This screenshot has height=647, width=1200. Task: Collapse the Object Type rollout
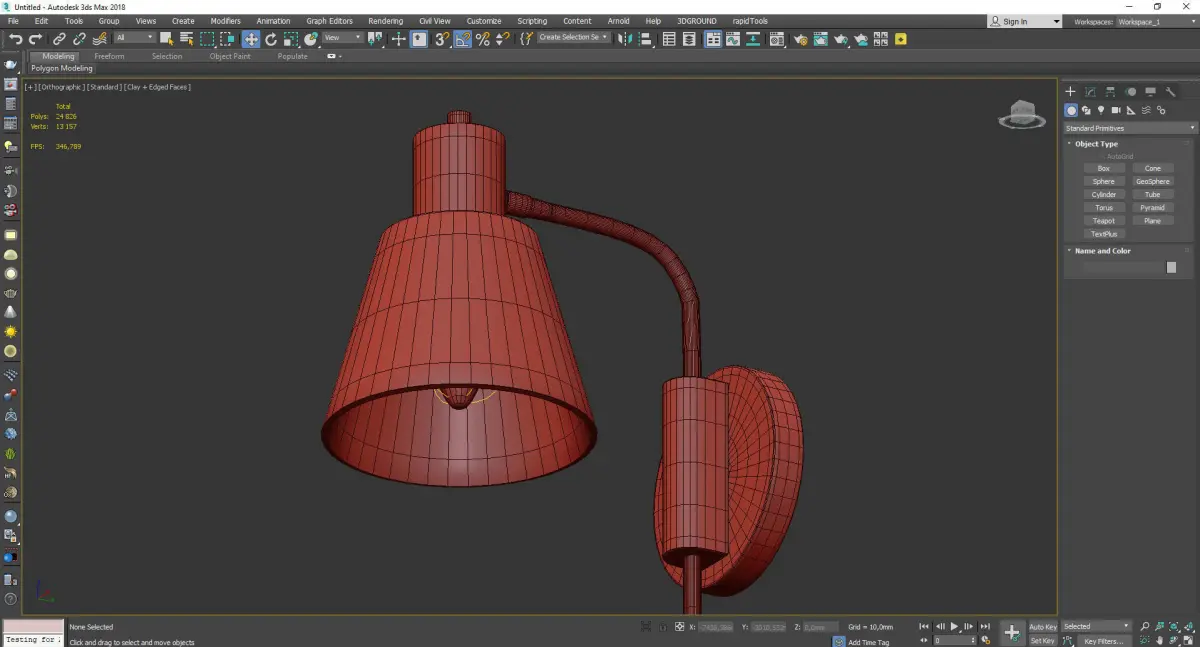[1096, 144]
